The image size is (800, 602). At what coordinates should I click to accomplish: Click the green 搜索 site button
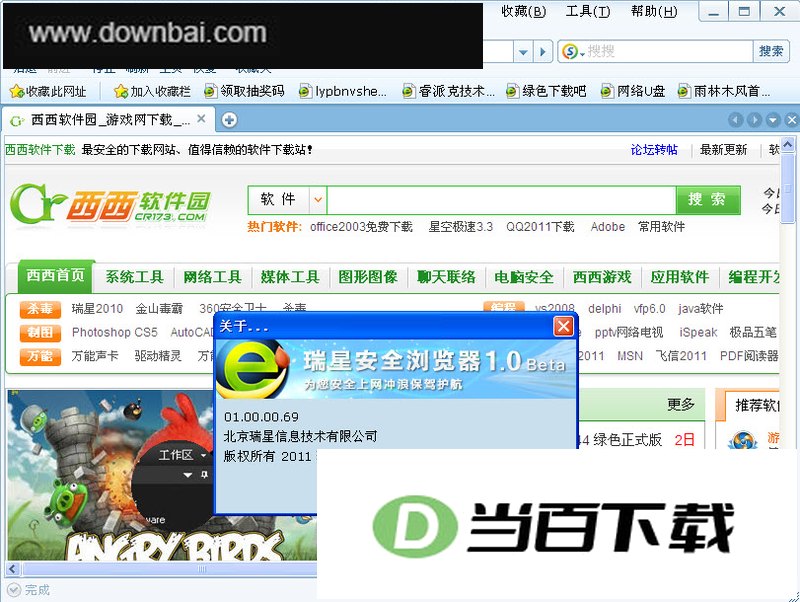coord(708,200)
